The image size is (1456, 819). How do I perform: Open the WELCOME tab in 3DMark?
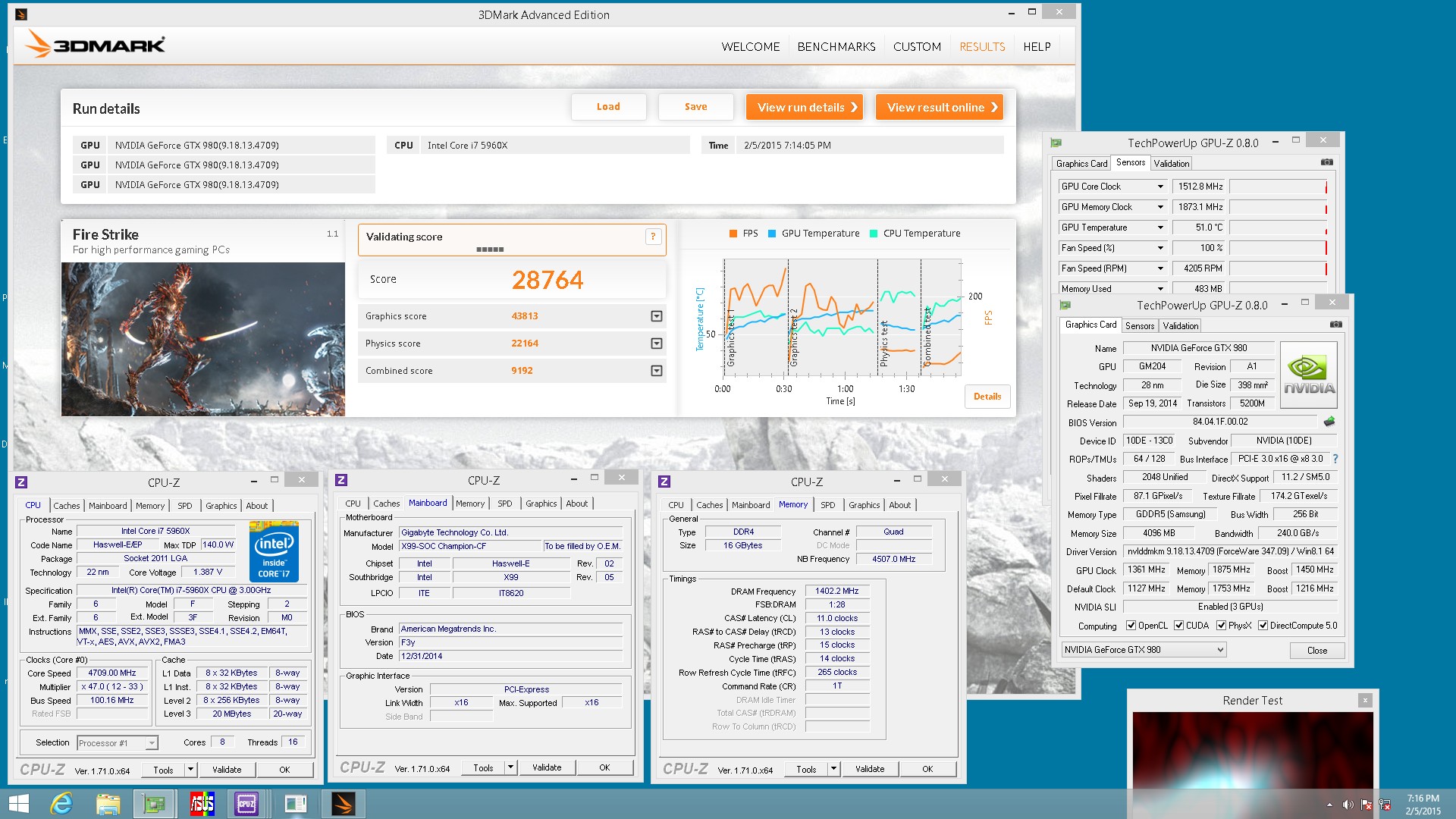point(751,46)
